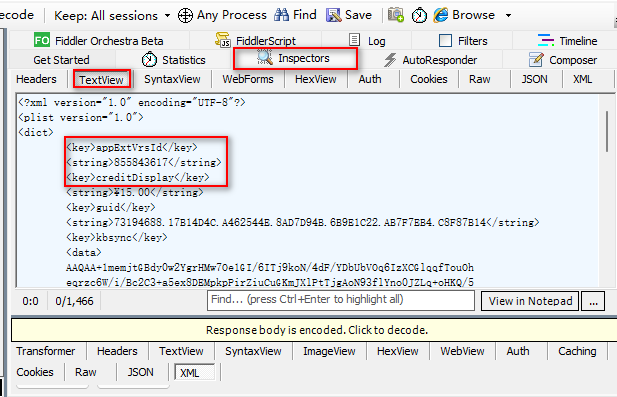
Task: Open the WebForms request tab
Action: click(248, 79)
